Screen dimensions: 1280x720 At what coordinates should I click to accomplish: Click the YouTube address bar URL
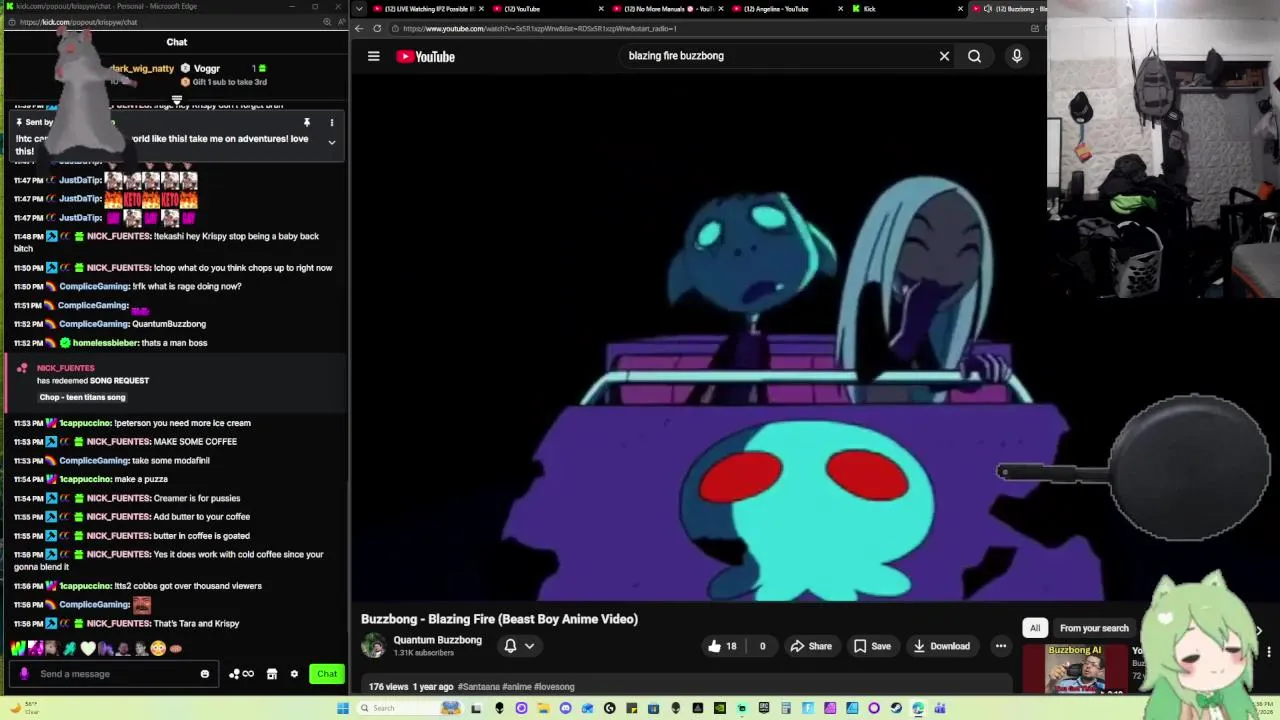click(x=540, y=28)
